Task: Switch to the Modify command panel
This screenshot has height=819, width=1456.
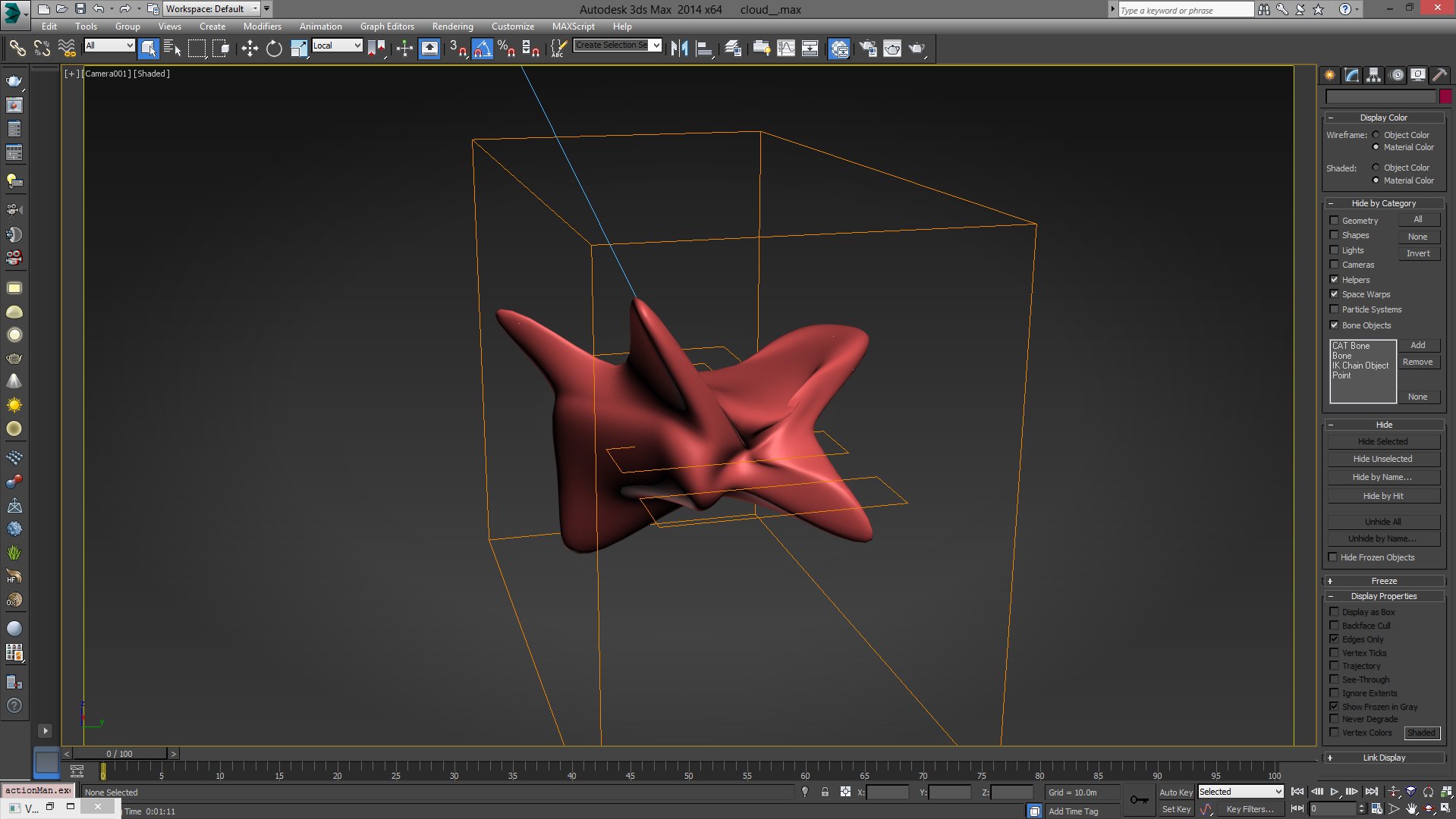Action: (x=1351, y=75)
